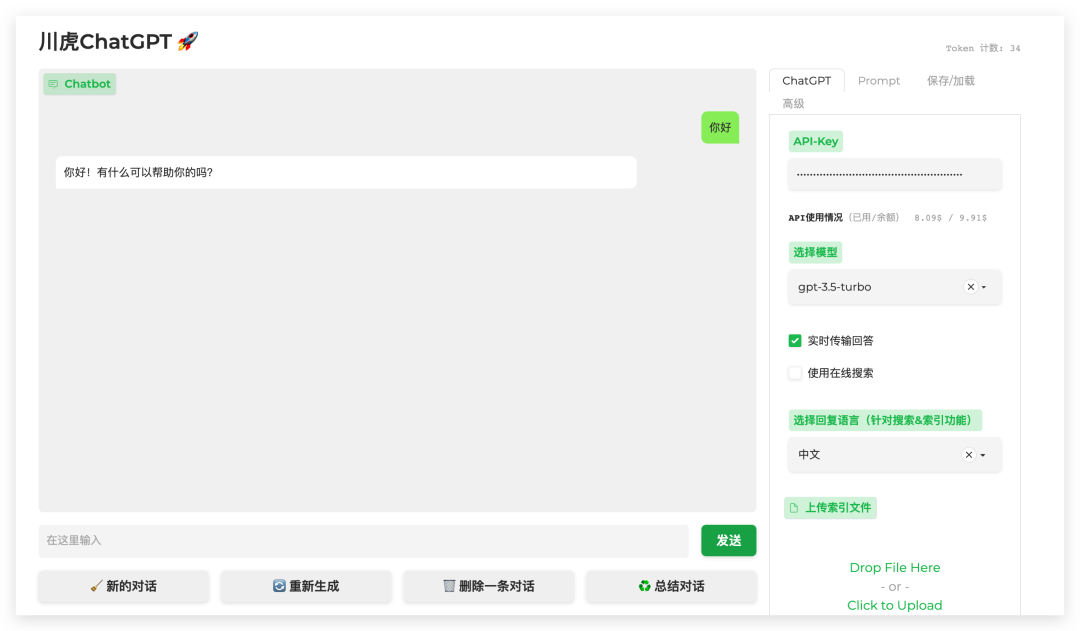Clear the gpt-3.5-turbo selection with the × icon

[969, 287]
